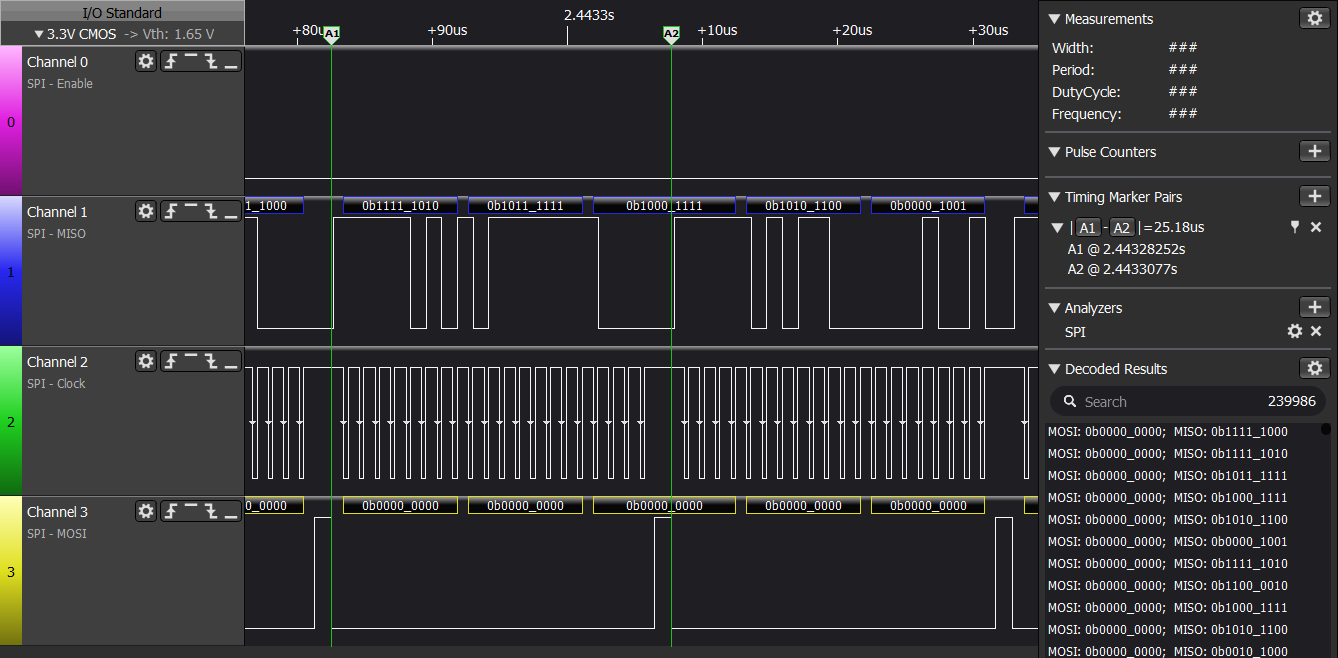
Task: Set falling edge trigger on Channel 3
Action: pos(211,512)
